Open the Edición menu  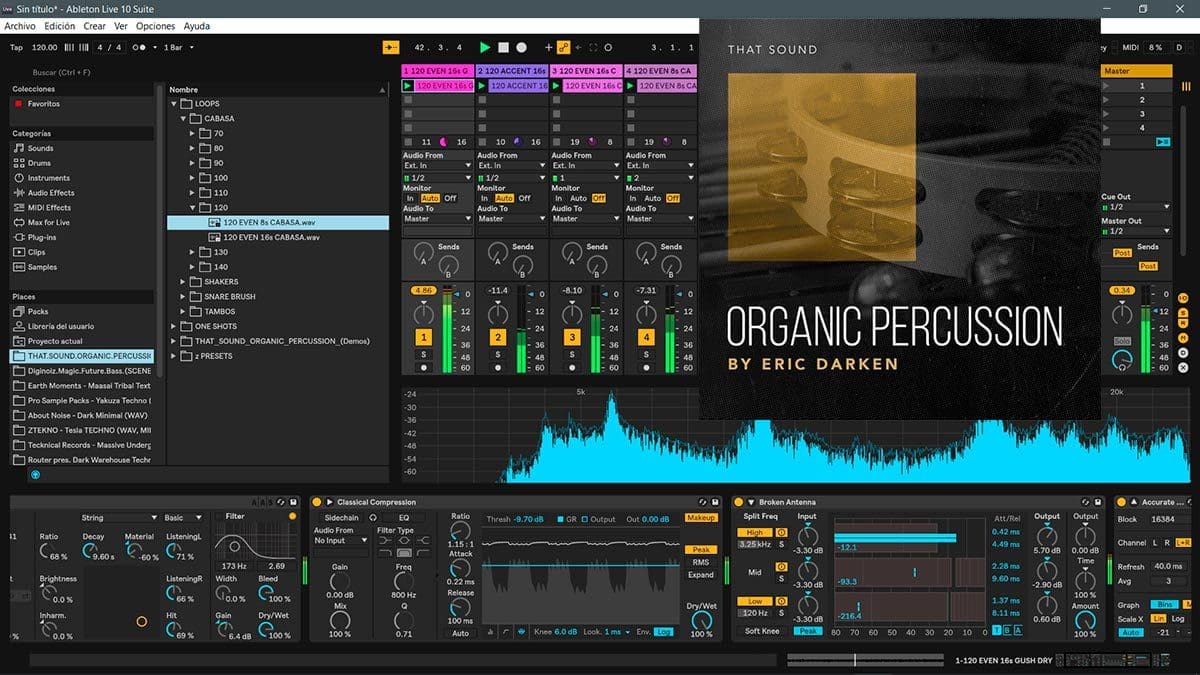(59, 26)
